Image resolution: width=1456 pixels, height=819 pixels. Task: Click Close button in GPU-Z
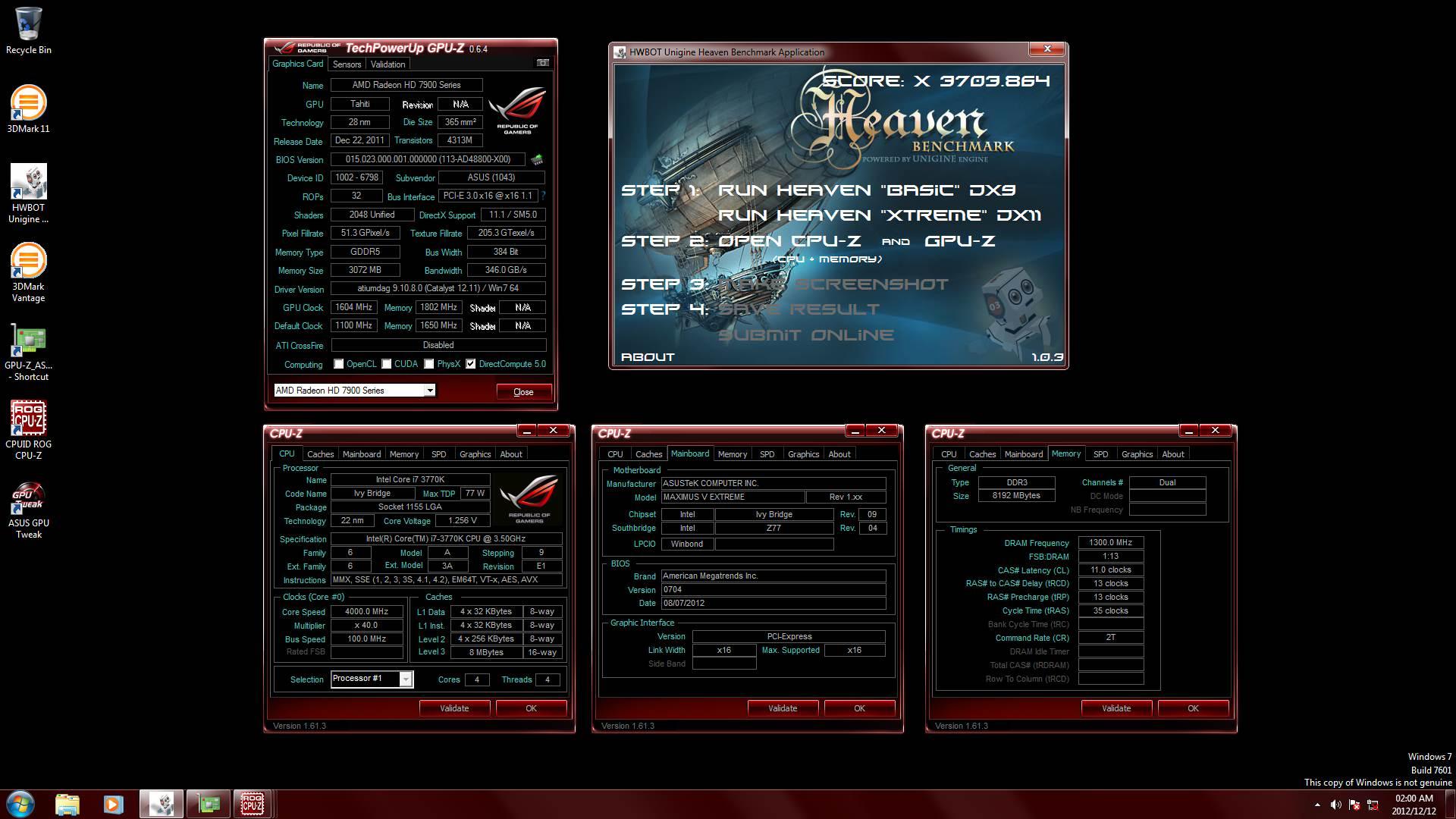click(523, 392)
